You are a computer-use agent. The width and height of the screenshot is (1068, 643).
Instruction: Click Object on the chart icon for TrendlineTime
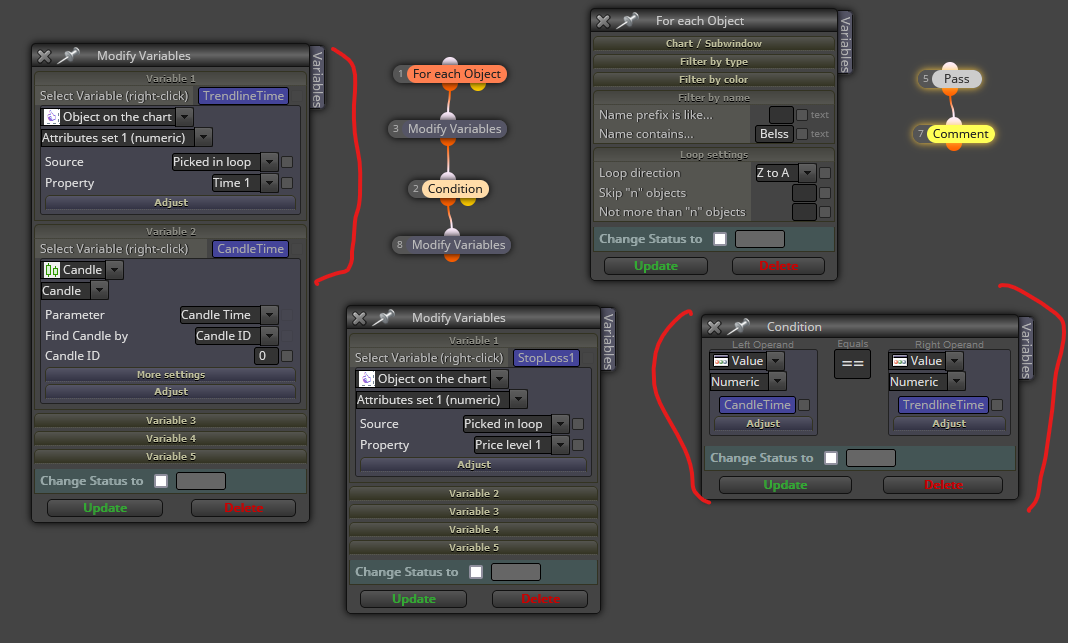(52, 117)
